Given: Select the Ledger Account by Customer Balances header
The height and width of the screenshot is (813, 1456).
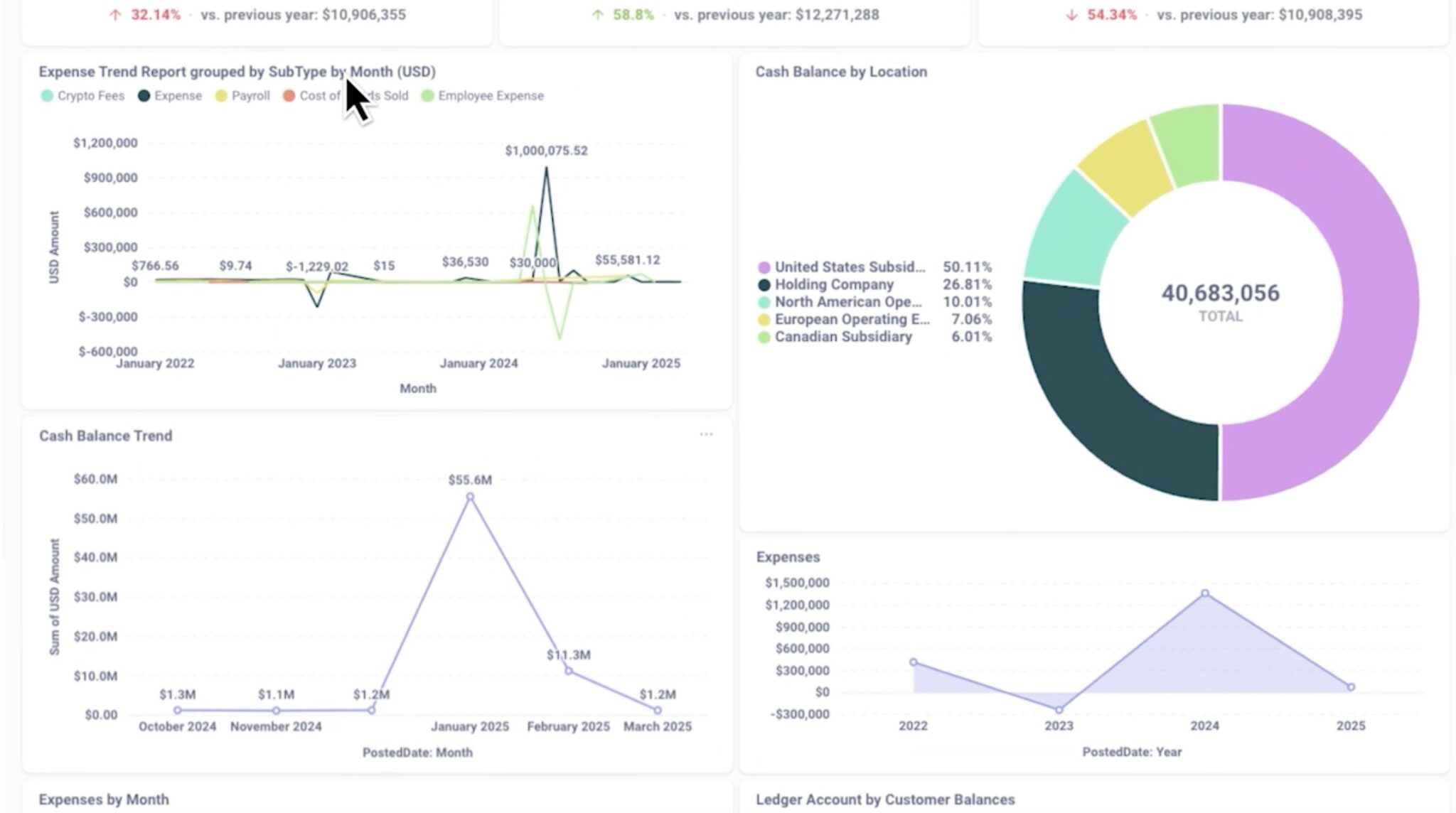Looking at the screenshot, I should [x=885, y=799].
